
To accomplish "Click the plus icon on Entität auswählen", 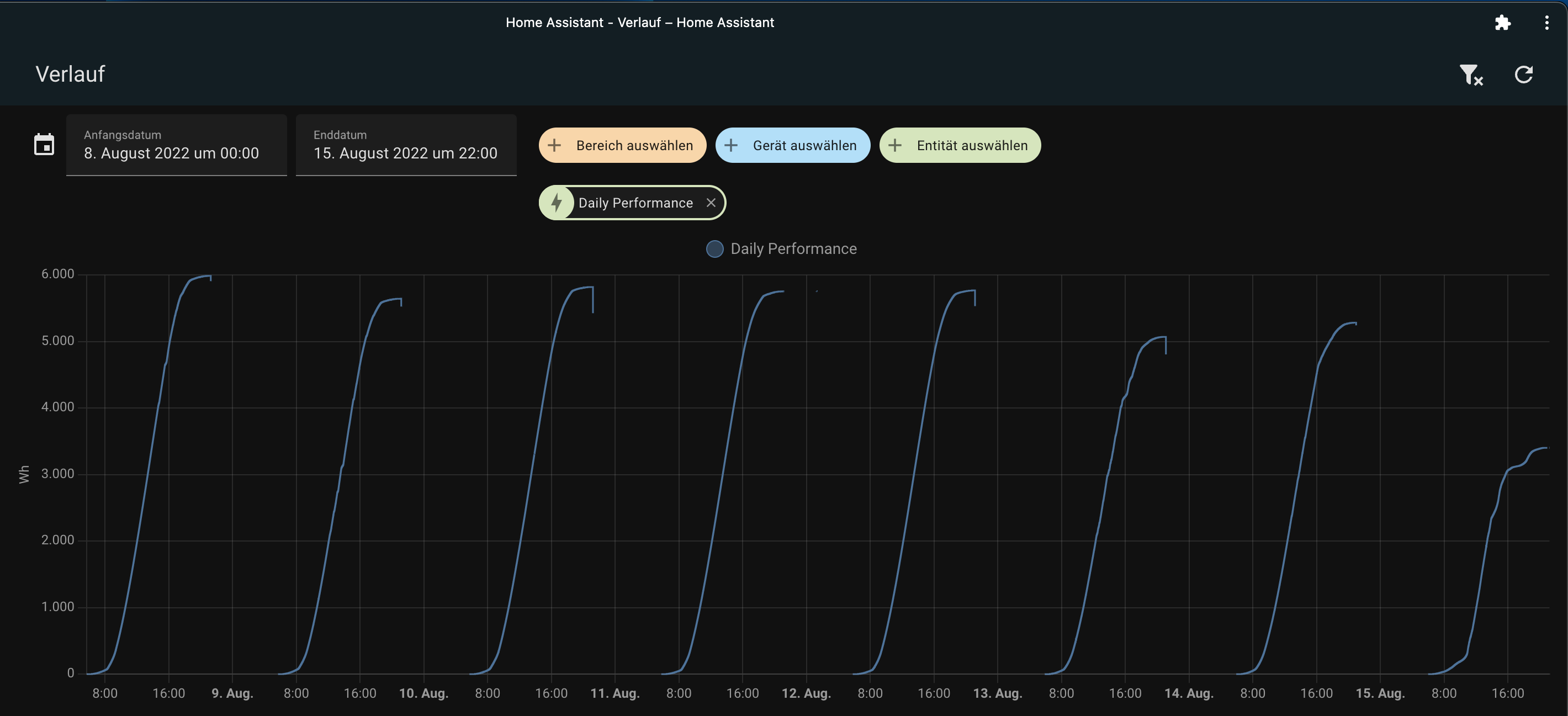I will click(895, 145).
